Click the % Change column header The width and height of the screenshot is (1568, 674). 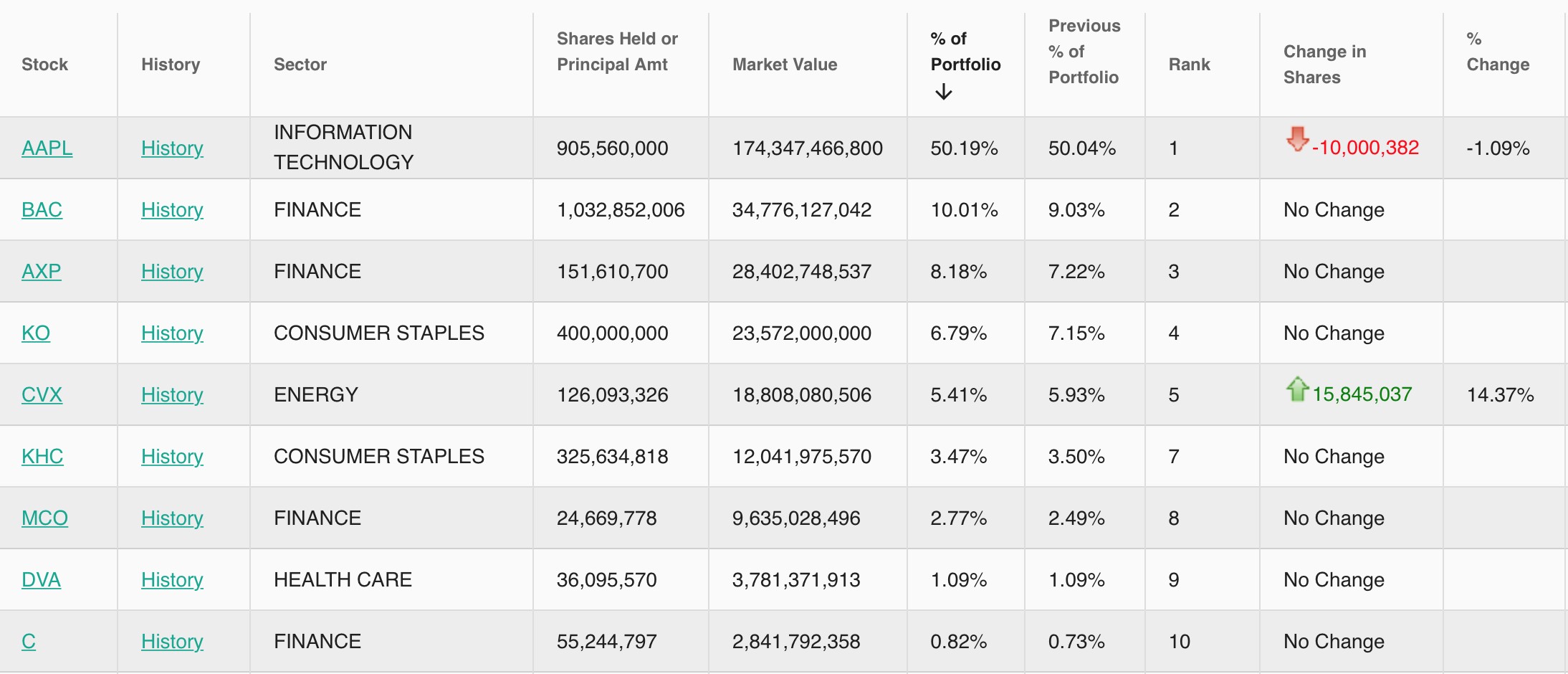pyautogui.click(x=1497, y=52)
